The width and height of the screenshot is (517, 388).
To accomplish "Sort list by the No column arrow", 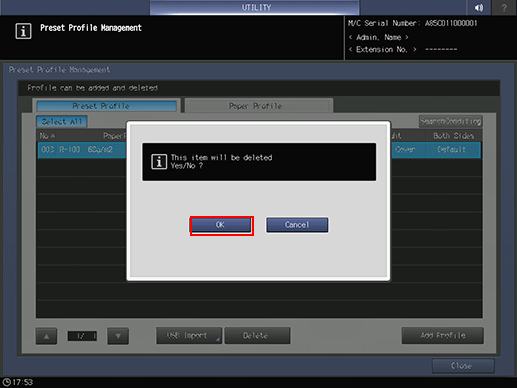I will 53,136.
